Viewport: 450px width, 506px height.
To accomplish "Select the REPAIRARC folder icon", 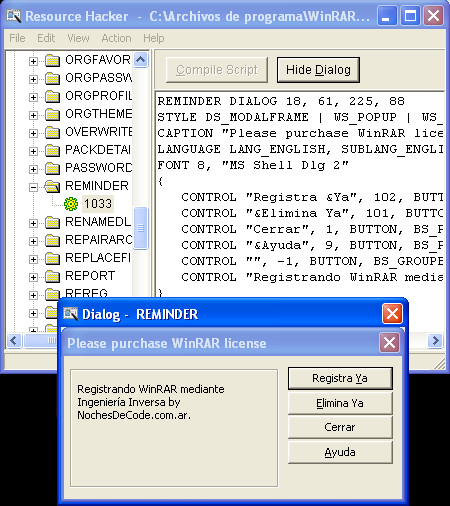I will (52, 240).
